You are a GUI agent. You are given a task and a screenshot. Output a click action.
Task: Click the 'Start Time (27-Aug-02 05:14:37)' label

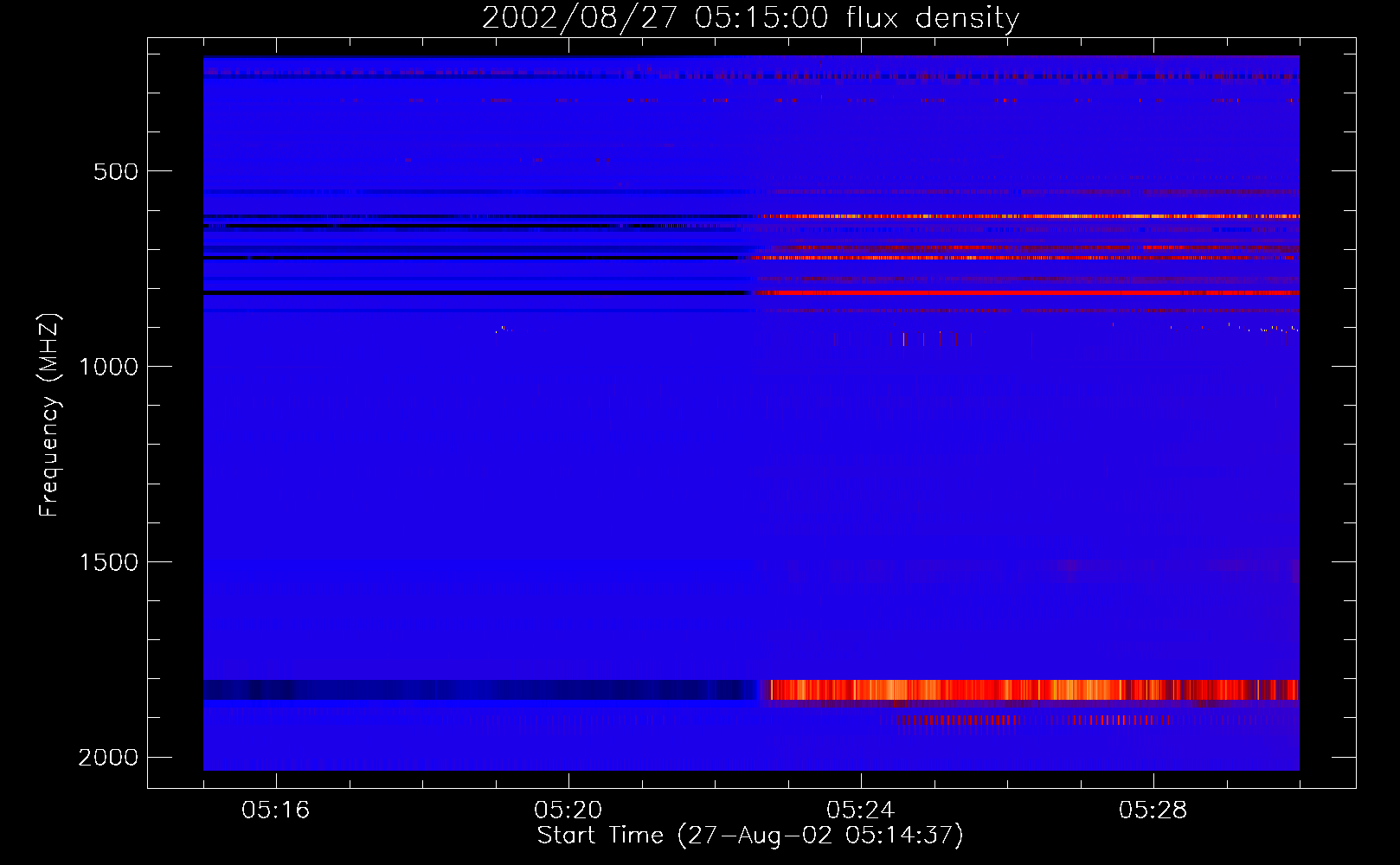point(750,836)
